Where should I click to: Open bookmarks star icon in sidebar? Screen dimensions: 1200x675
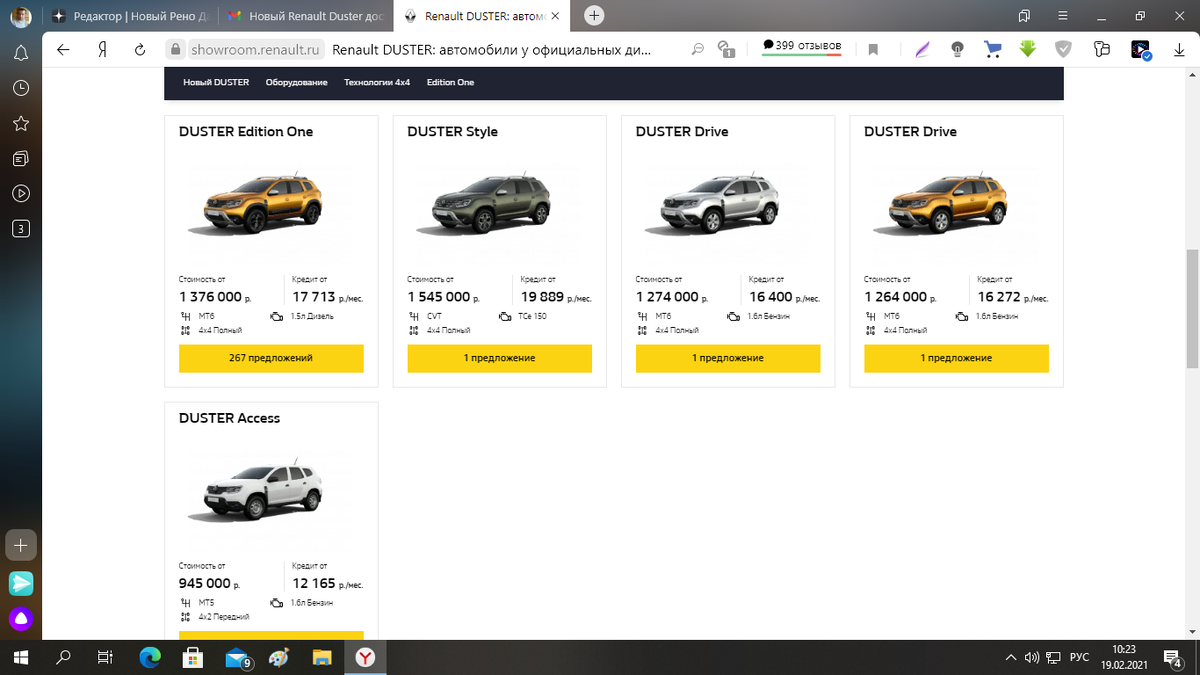pyautogui.click(x=20, y=123)
